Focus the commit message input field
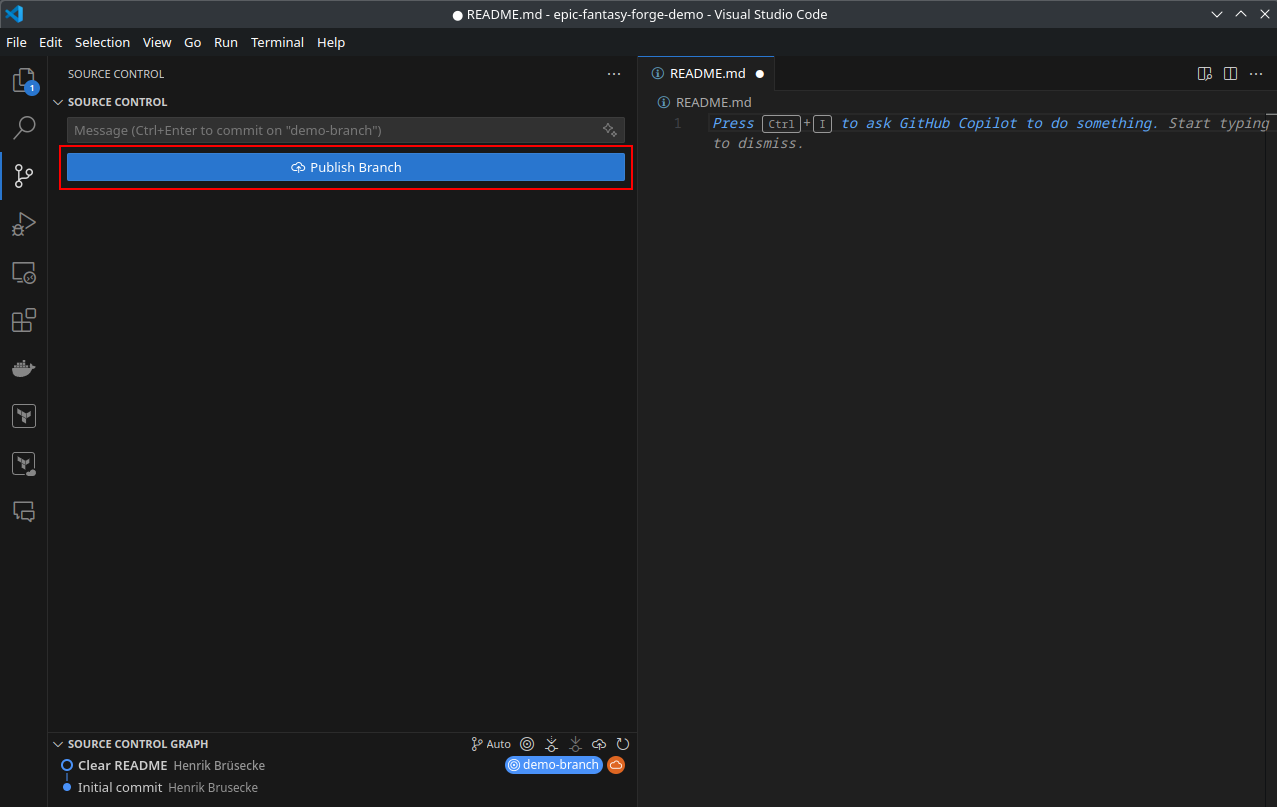The width and height of the screenshot is (1277, 807). pyautogui.click(x=346, y=130)
